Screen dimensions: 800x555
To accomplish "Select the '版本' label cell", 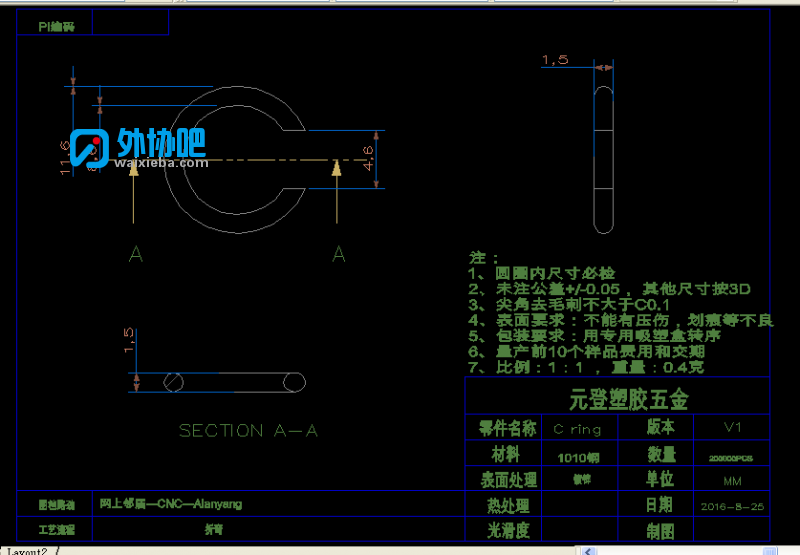I will pyautogui.click(x=661, y=427).
